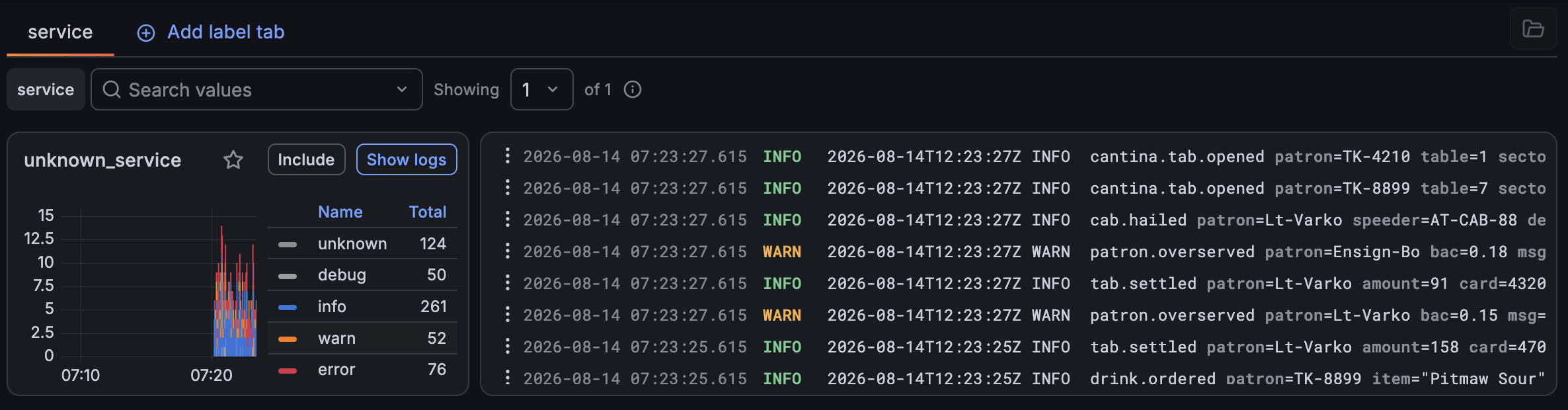Viewport: 1568px width, 410px height.
Task: Open the Showing count dropdown
Action: pyautogui.click(x=541, y=89)
